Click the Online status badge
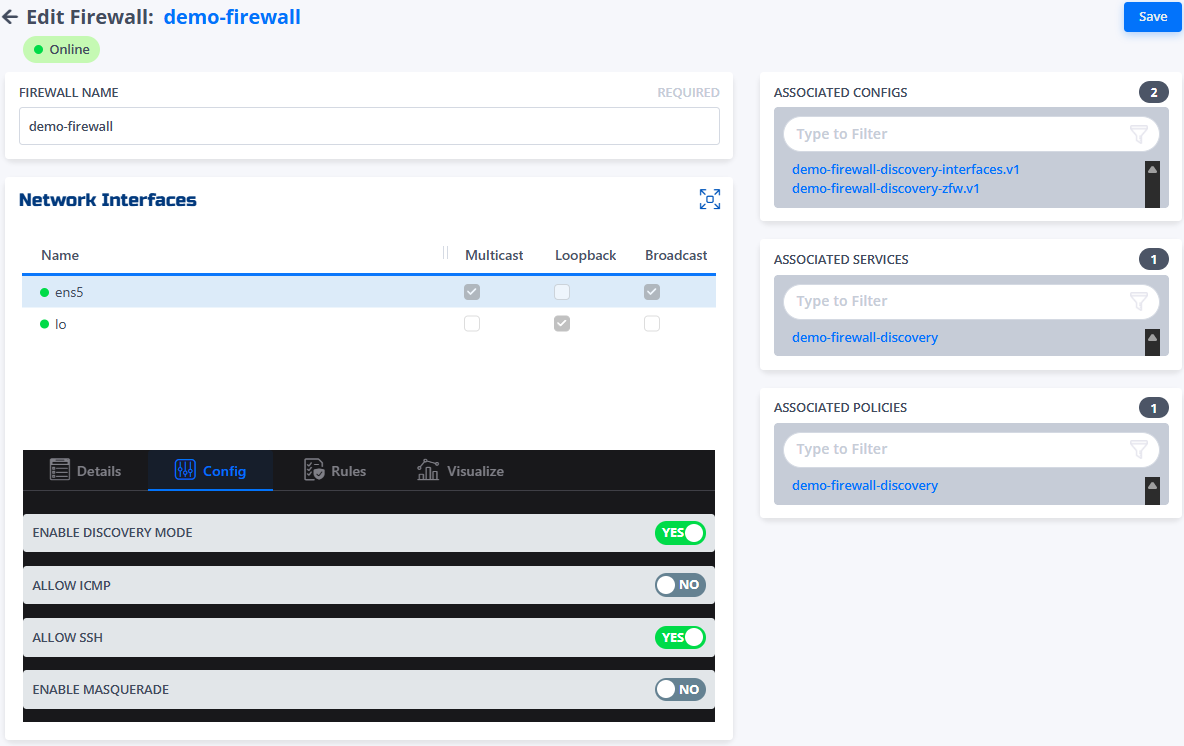This screenshot has width=1184, height=746. click(x=61, y=50)
